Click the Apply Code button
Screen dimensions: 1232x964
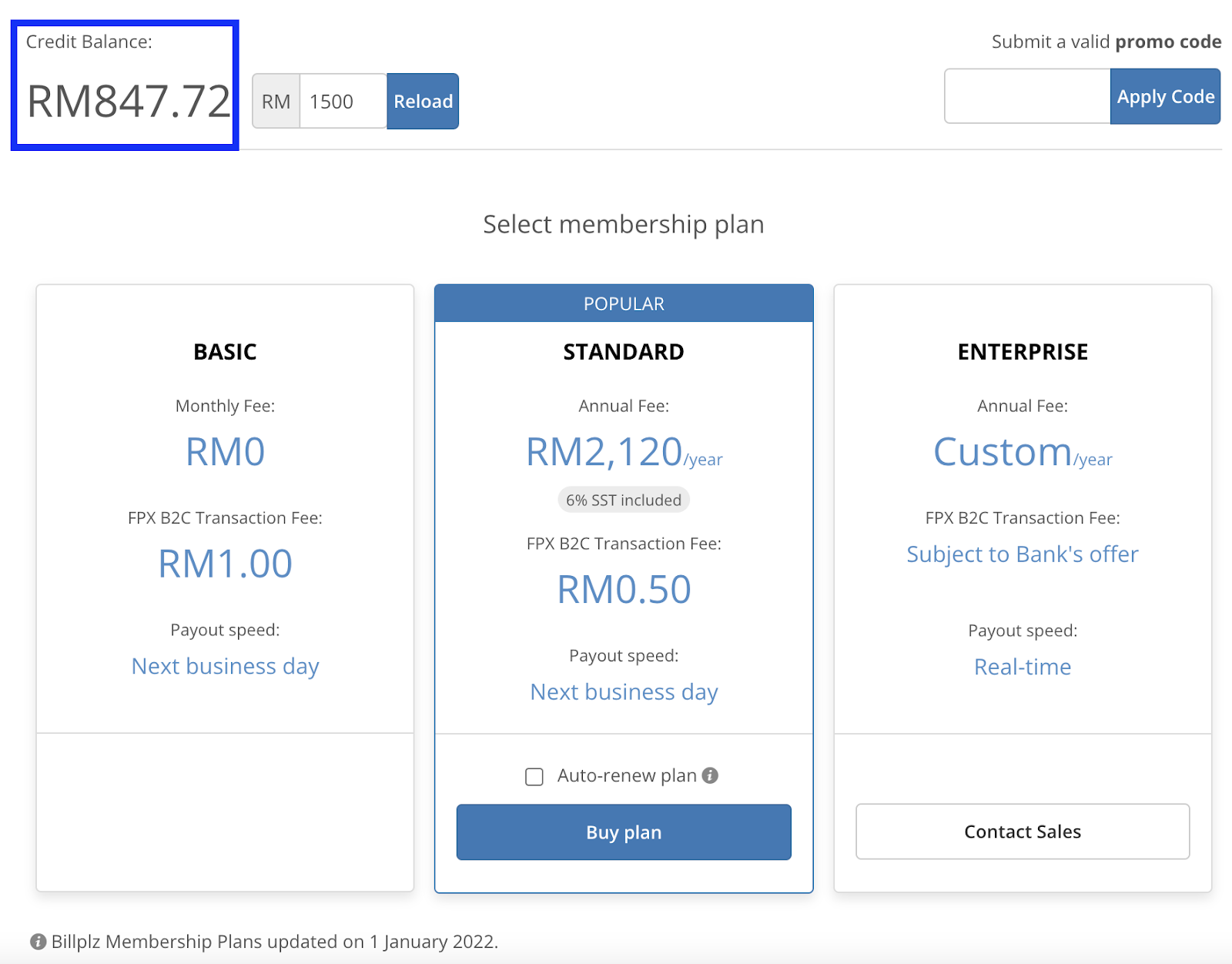[1165, 97]
